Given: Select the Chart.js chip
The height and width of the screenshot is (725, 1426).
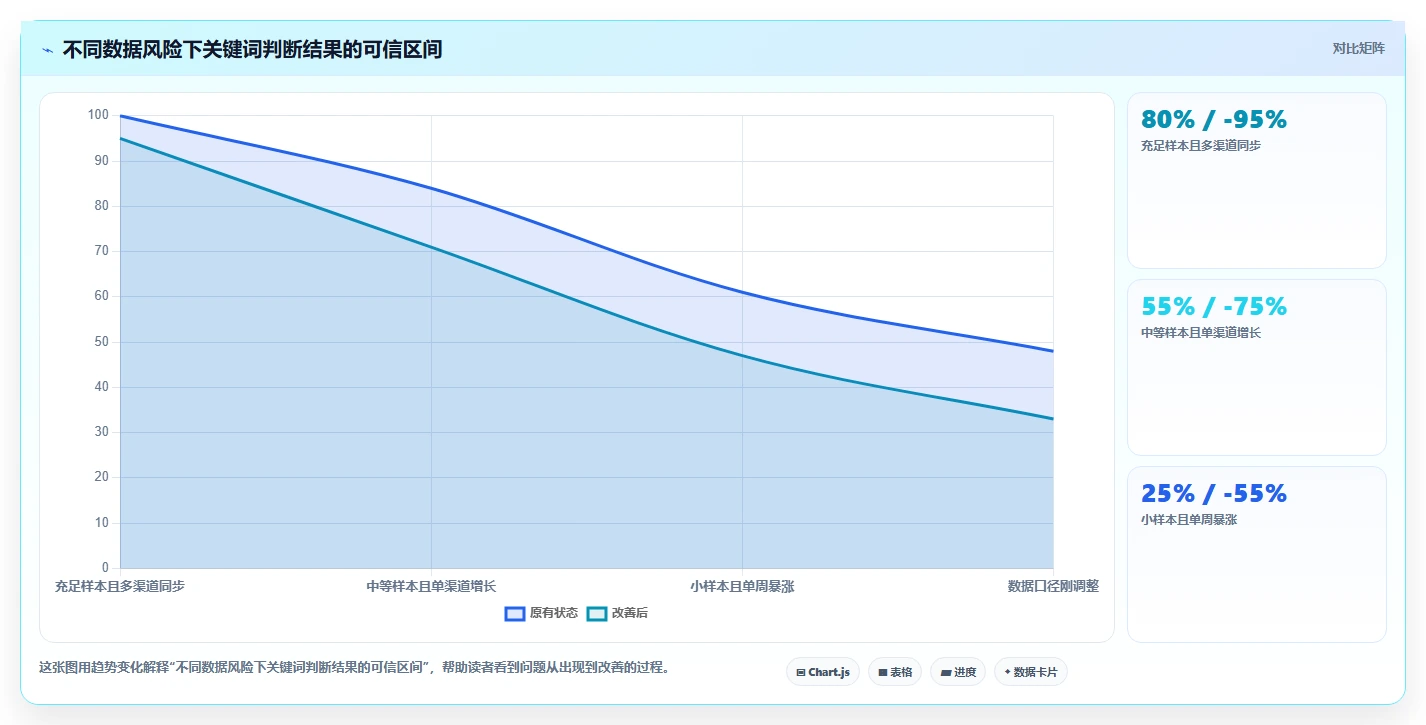Looking at the screenshot, I should 823,672.
